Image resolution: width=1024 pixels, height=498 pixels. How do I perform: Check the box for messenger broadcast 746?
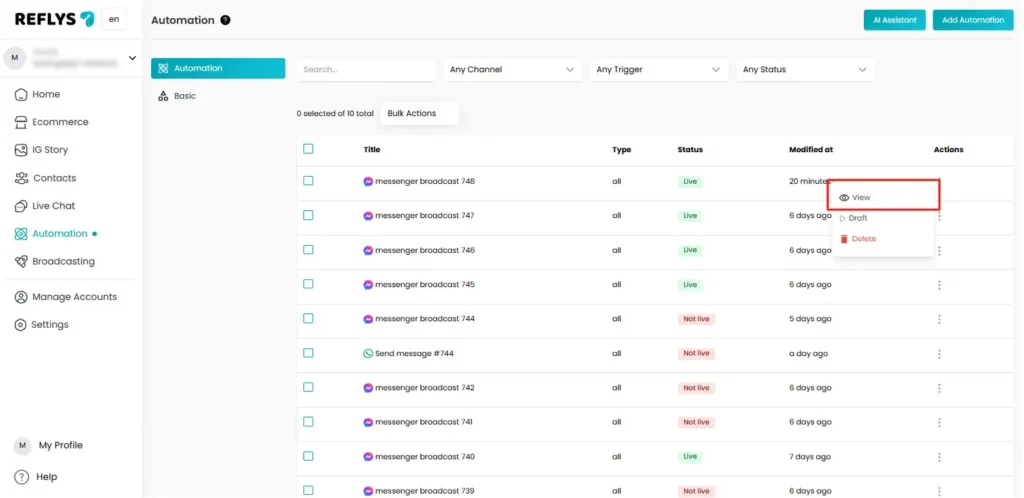pyautogui.click(x=308, y=249)
